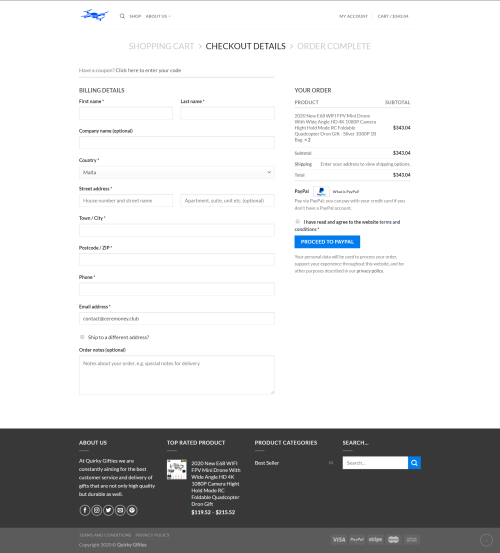Open the Shop menu item
This screenshot has height=553, width=500.
135,16
